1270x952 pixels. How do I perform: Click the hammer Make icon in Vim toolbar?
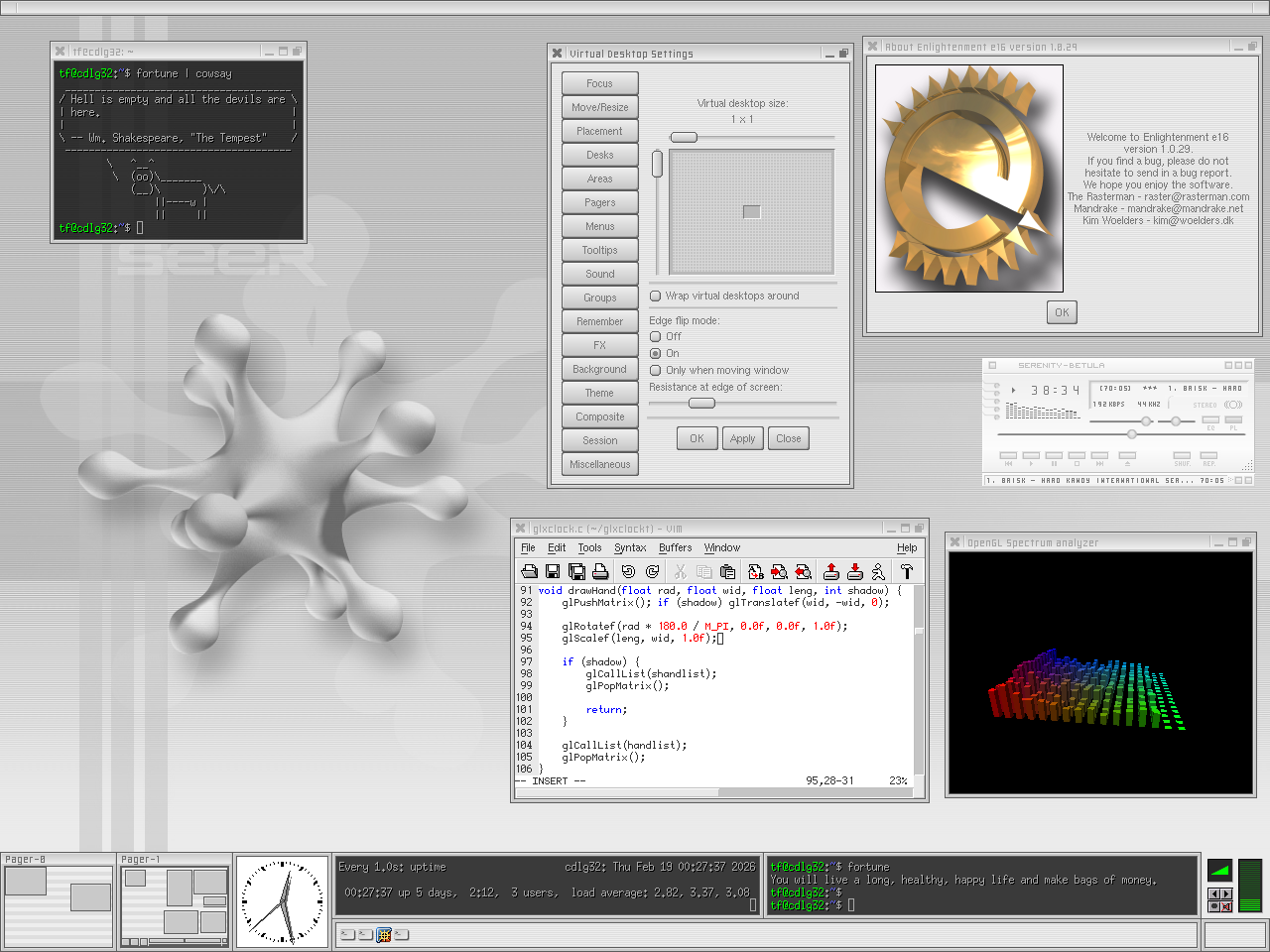pyautogui.click(x=906, y=571)
